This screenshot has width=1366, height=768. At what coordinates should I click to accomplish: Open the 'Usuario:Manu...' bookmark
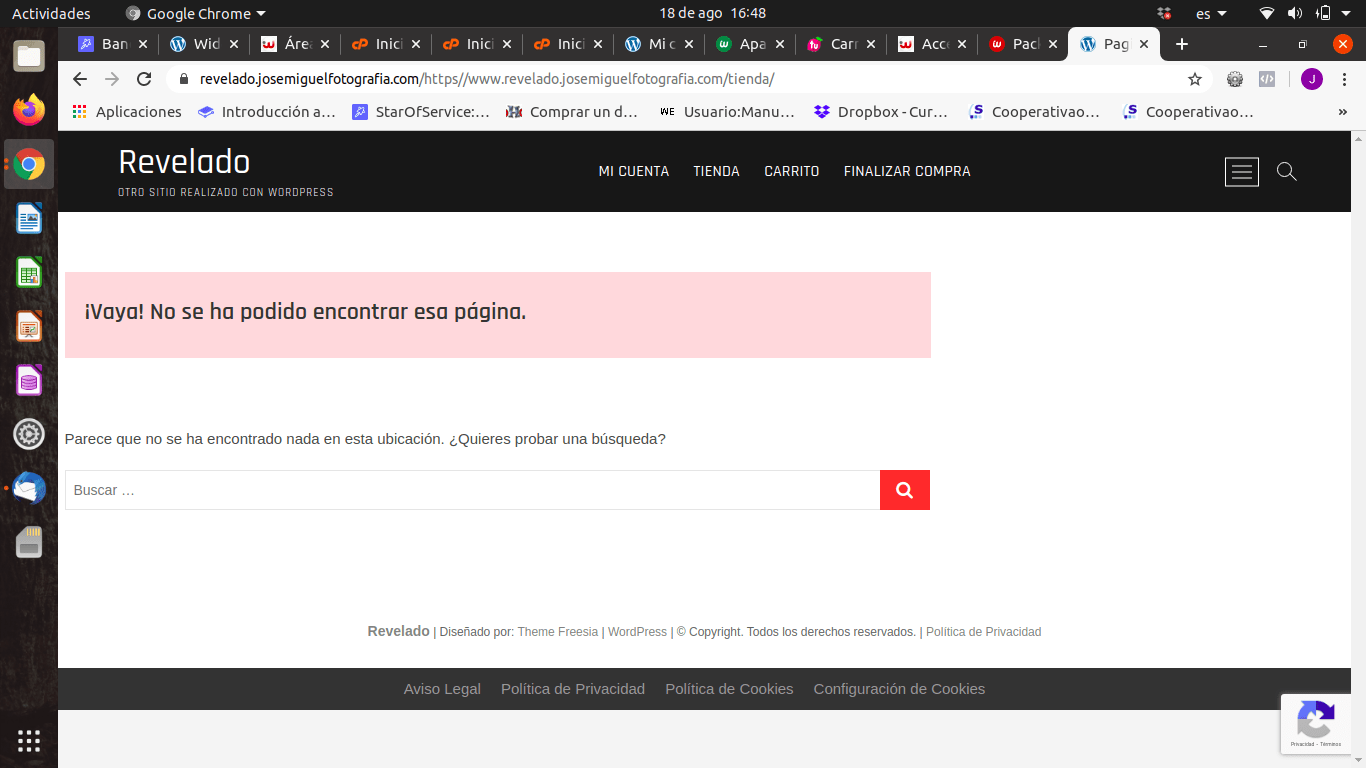coord(728,112)
